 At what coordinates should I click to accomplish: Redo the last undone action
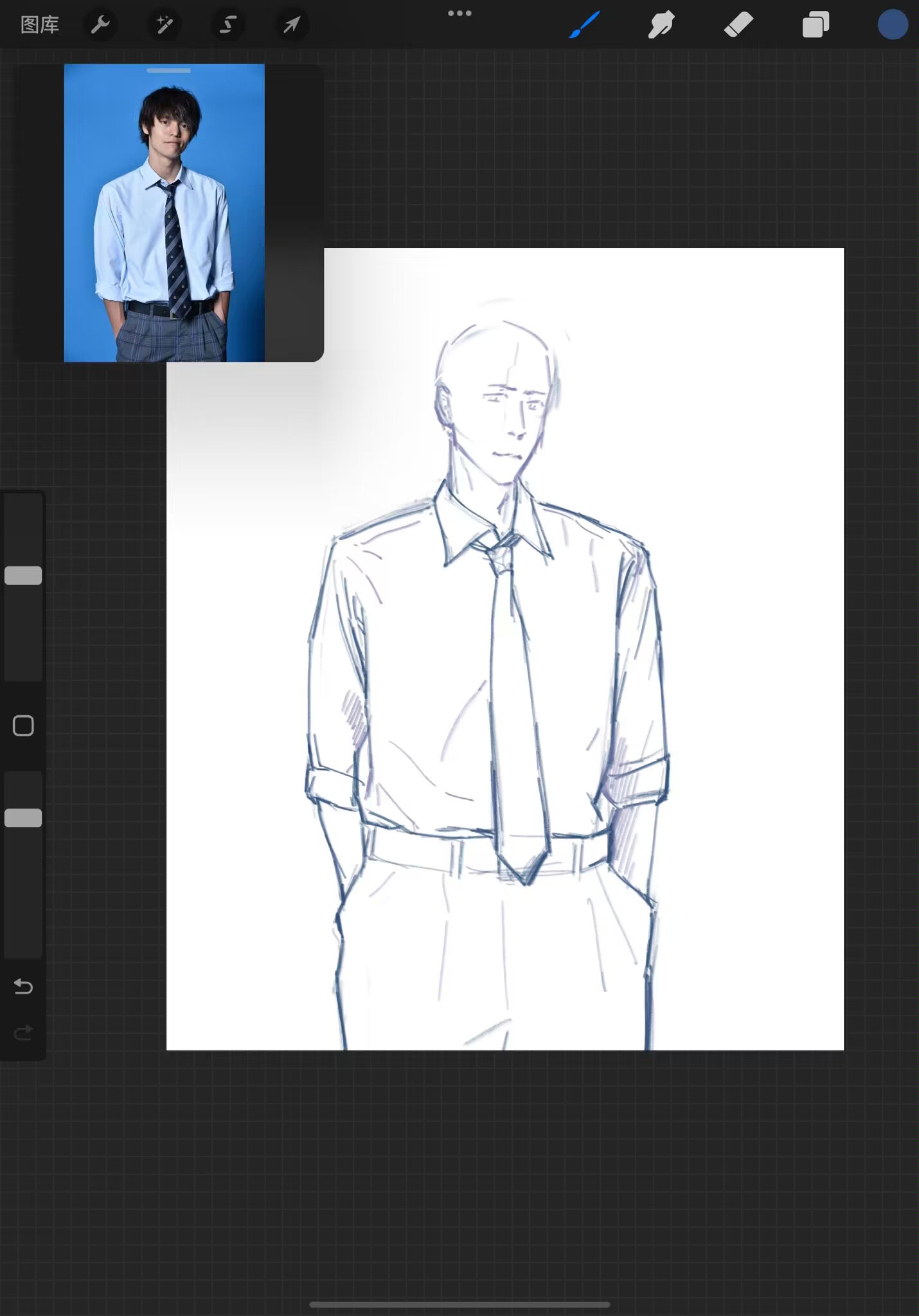23,1033
